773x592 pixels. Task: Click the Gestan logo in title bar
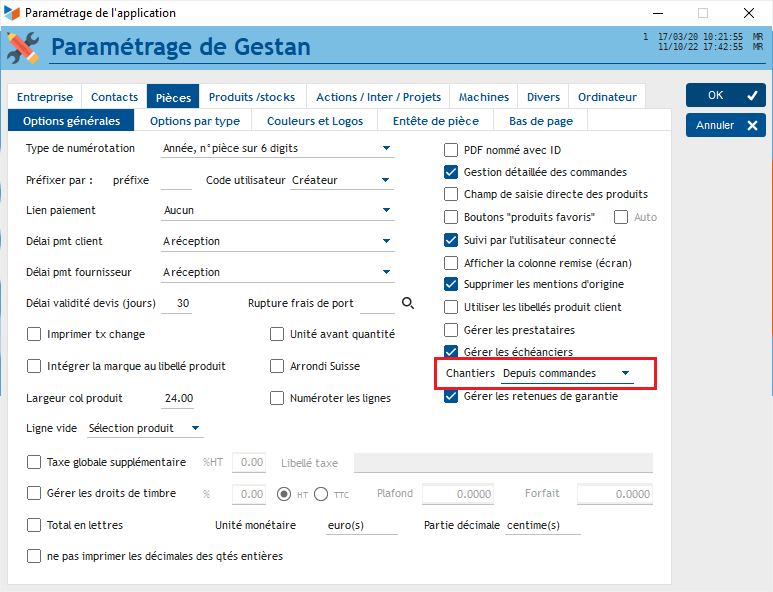click(x=12, y=13)
